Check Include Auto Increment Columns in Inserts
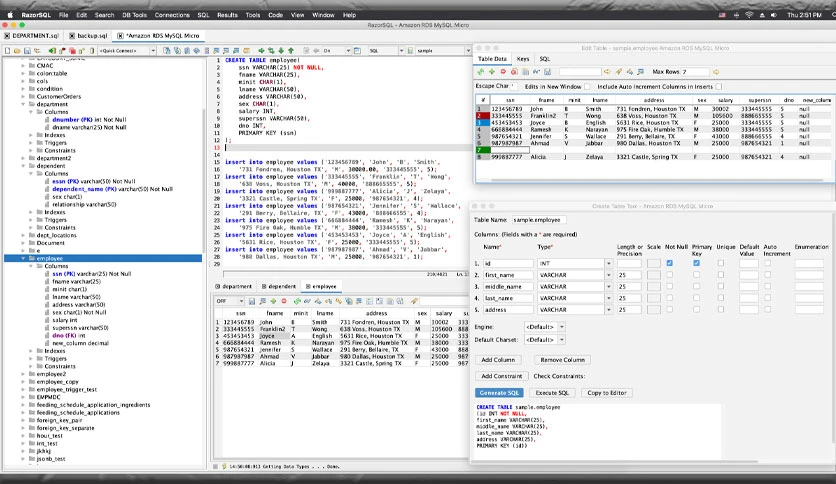836x484 pixels. click(x=719, y=86)
